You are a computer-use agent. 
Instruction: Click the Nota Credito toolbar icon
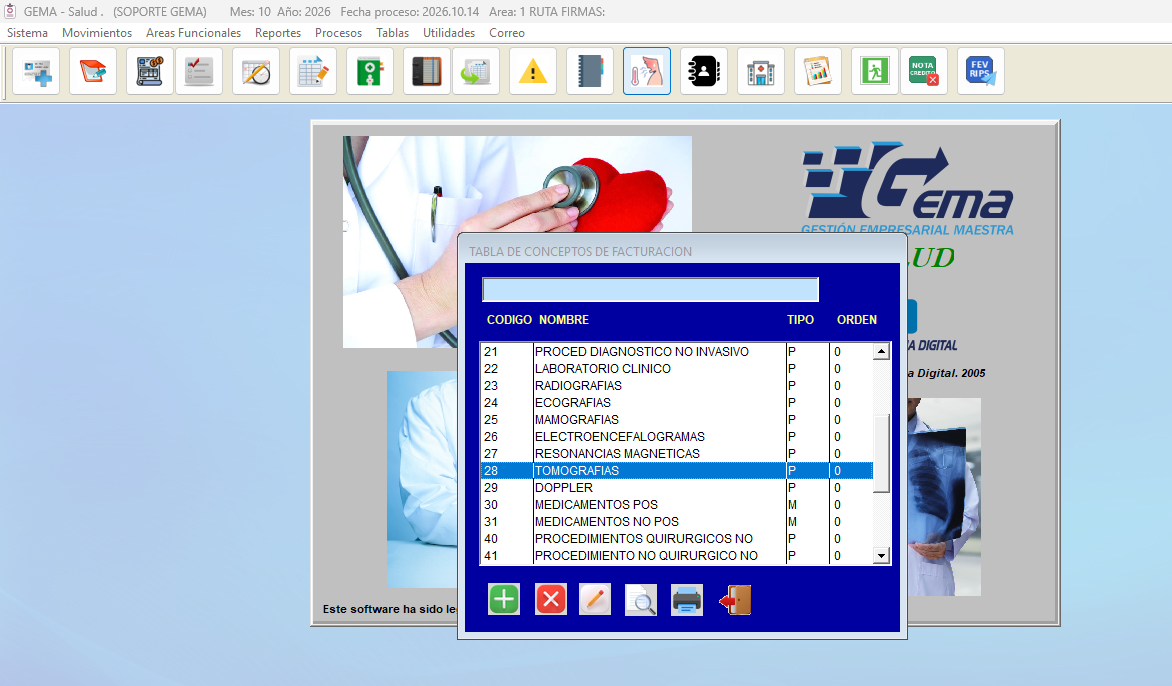[x=924, y=71]
